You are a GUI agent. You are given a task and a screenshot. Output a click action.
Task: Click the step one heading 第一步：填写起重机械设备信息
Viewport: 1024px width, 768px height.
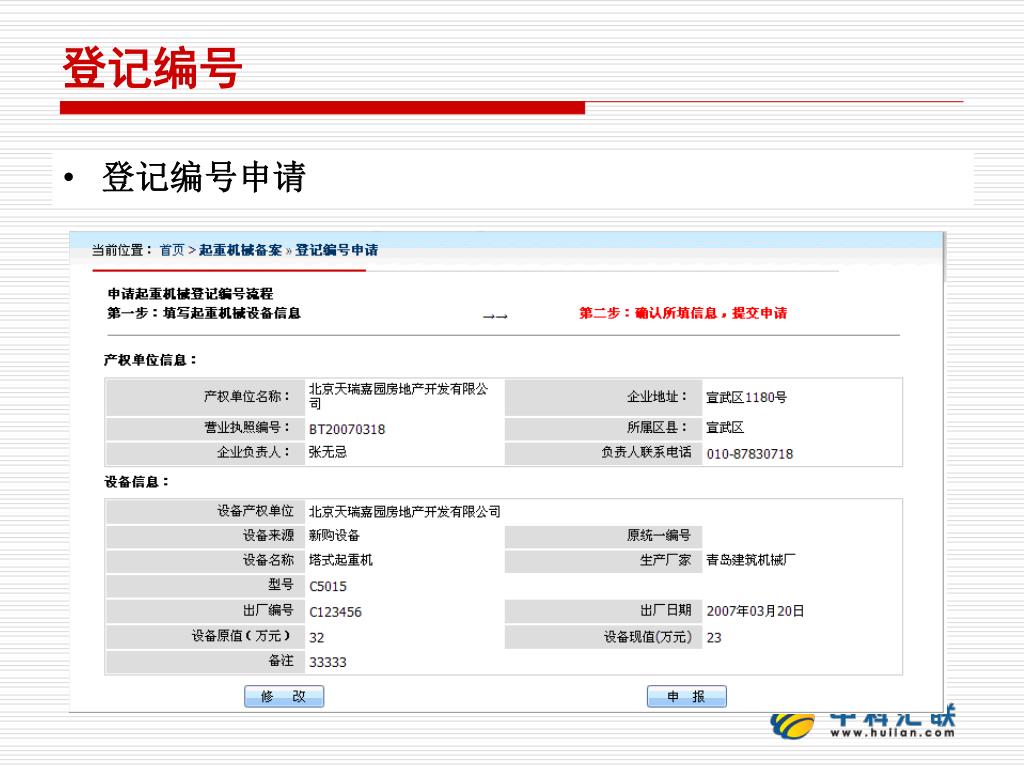[204, 313]
